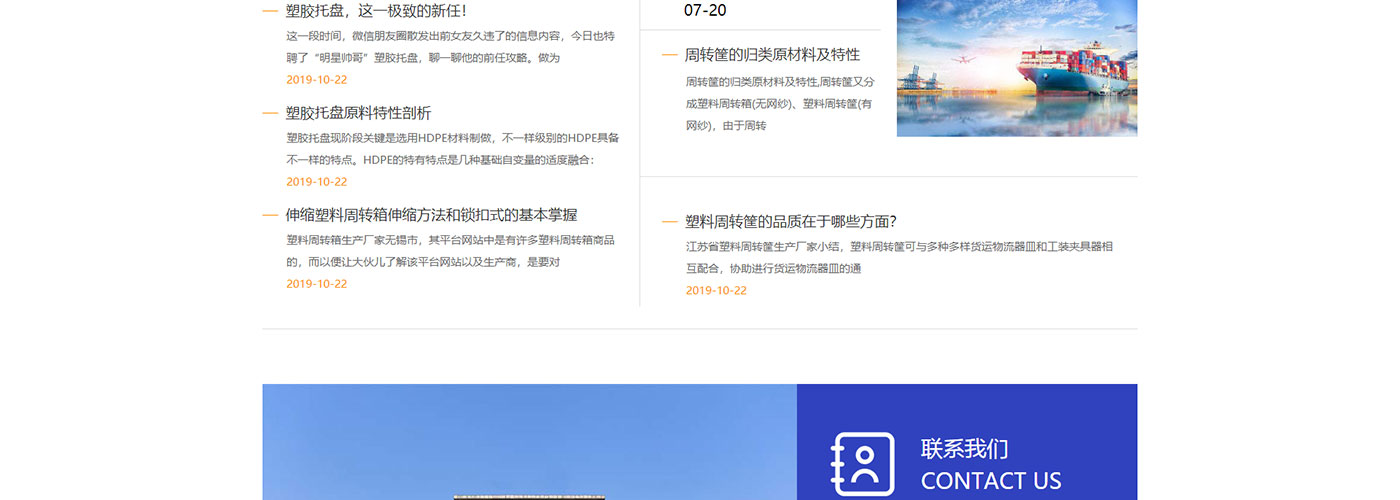Open article 塑胶托盘，这一极致的新任！
This screenshot has width=1400, height=500.
click(x=376, y=11)
